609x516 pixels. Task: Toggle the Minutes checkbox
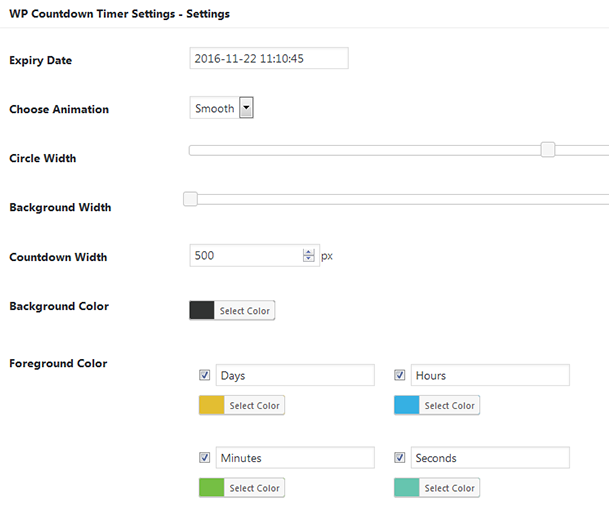(x=205, y=457)
